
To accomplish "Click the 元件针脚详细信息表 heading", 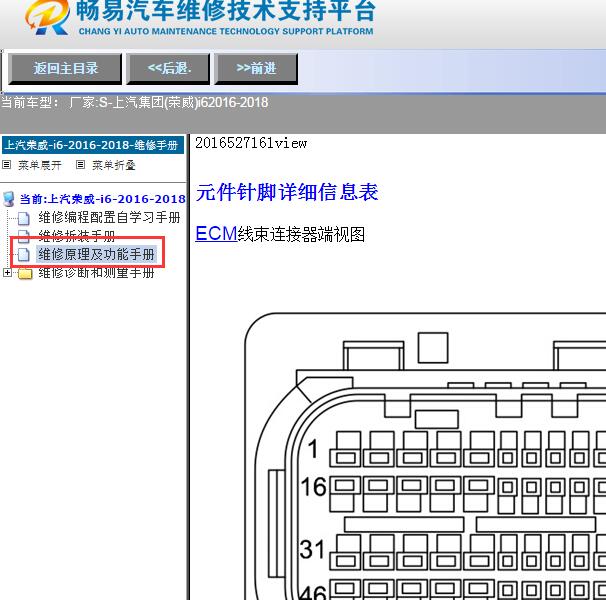I will [x=287, y=192].
